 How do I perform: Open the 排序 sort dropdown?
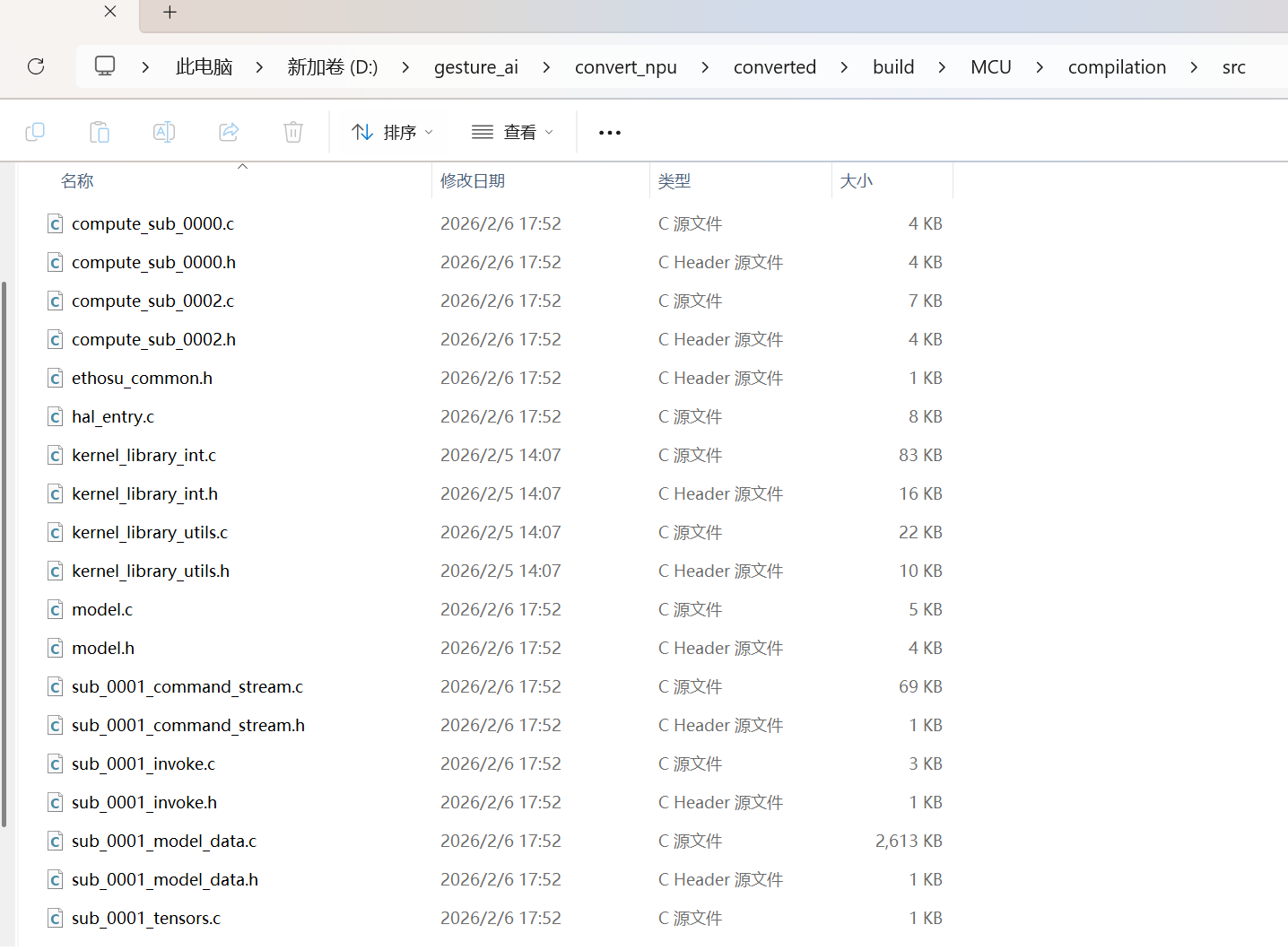393,132
